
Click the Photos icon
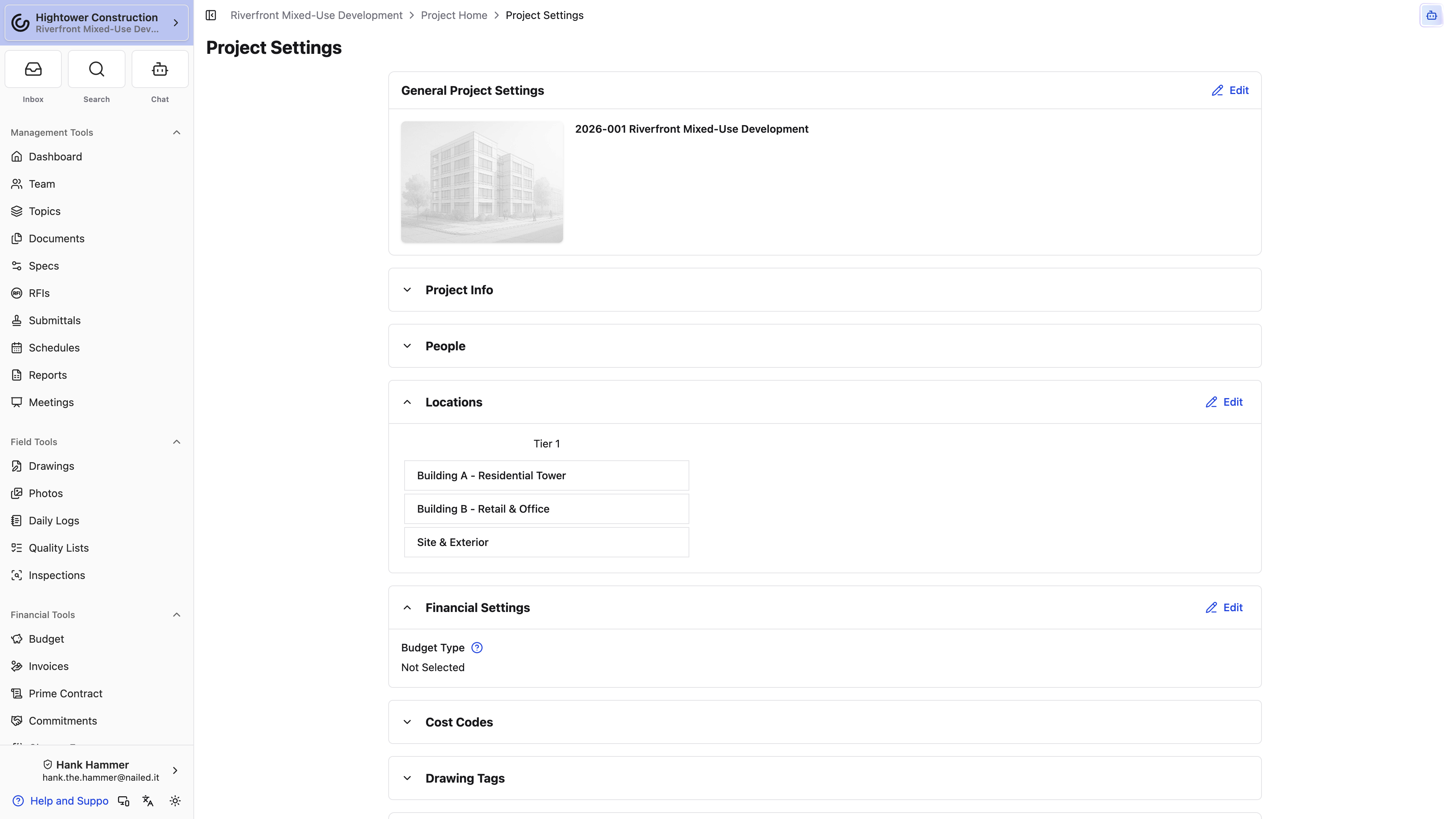[x=17, y=493]
